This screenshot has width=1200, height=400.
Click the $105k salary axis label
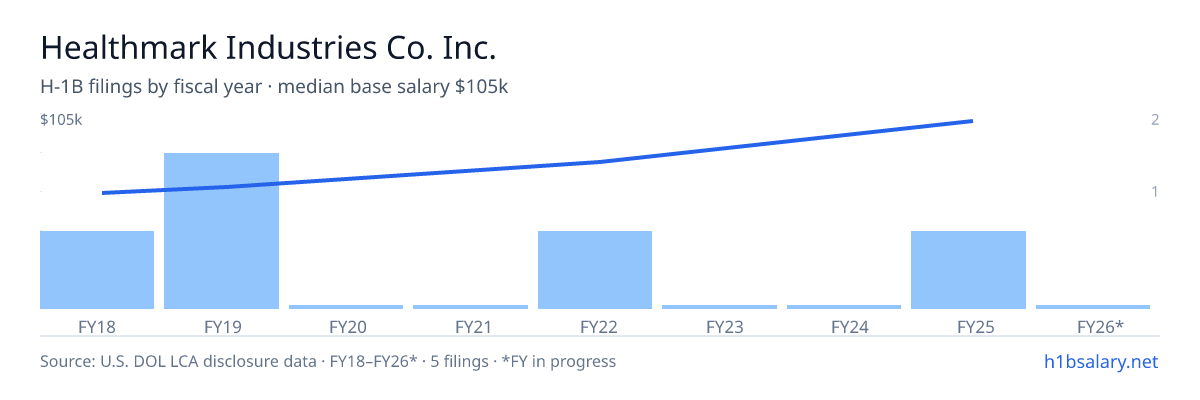[61, 120]
